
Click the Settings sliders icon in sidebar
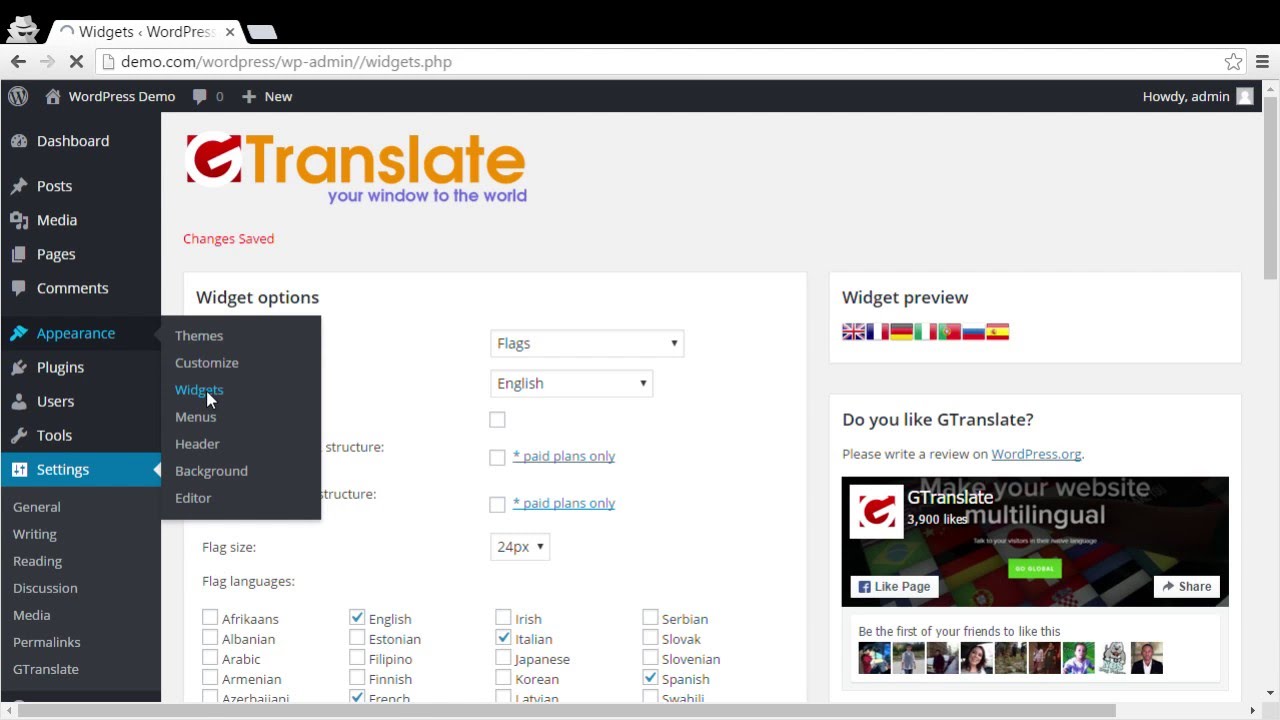19,469
